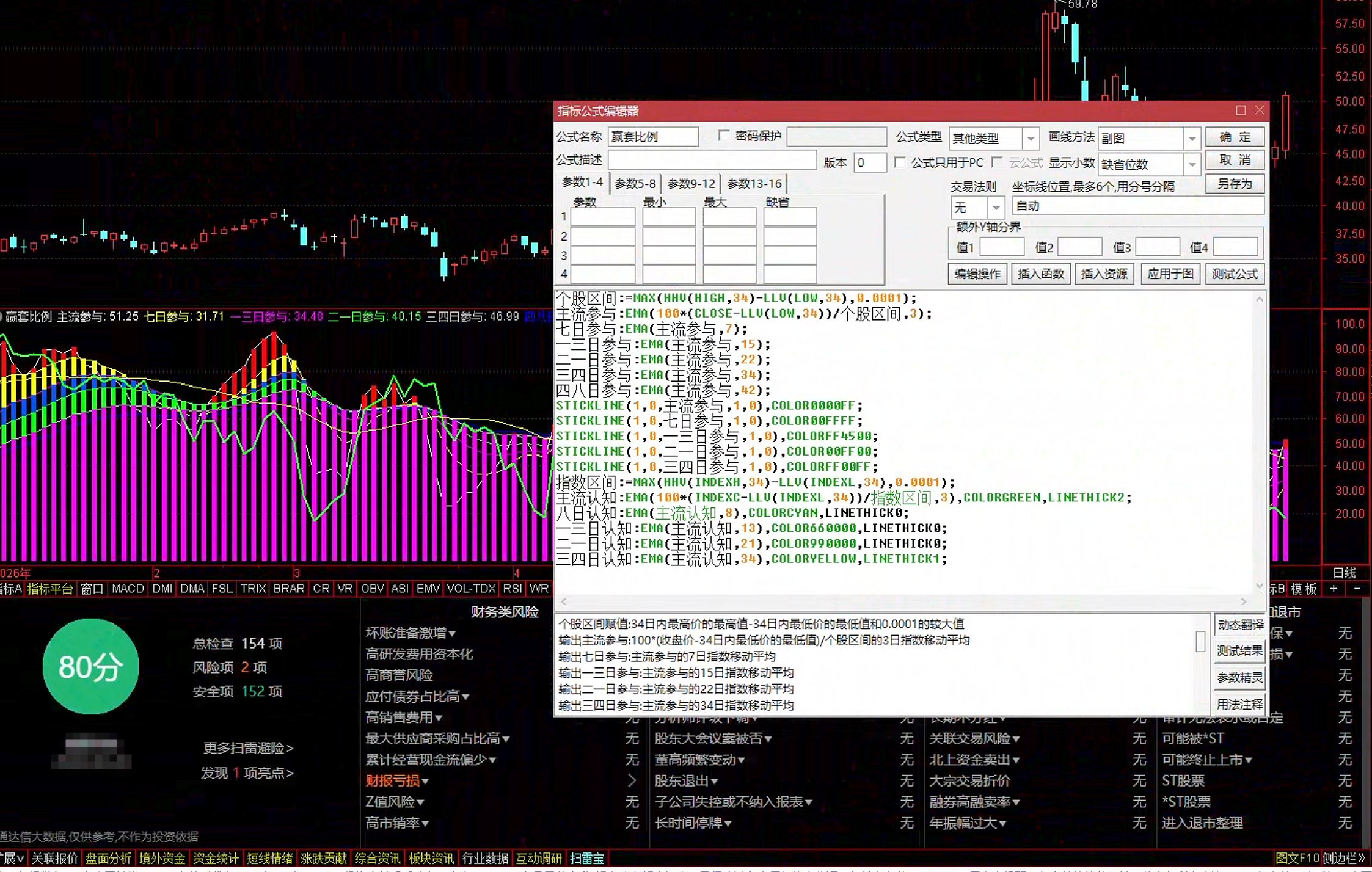Click the 插入函数 button

[x=1041, y=274]
